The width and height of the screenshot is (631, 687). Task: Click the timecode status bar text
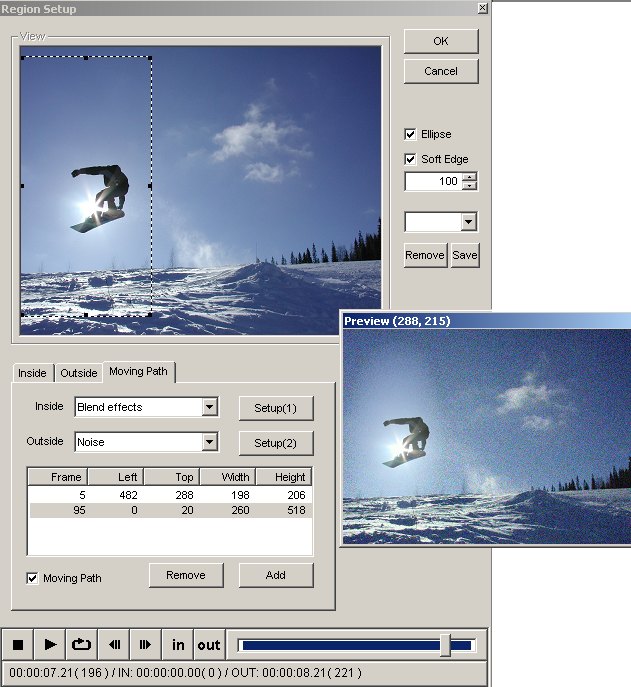tap(185, 673)
